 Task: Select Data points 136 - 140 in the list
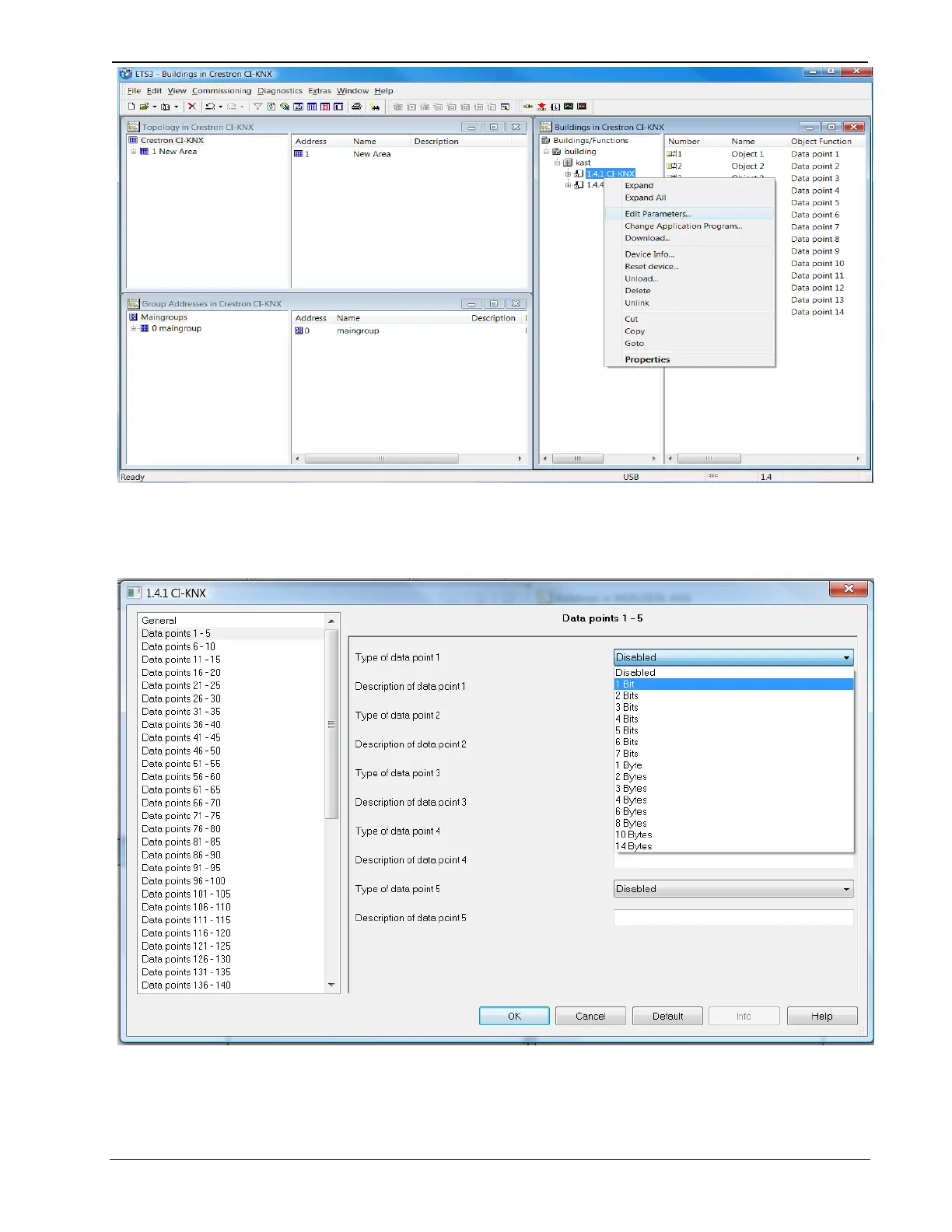coord(230,985)
